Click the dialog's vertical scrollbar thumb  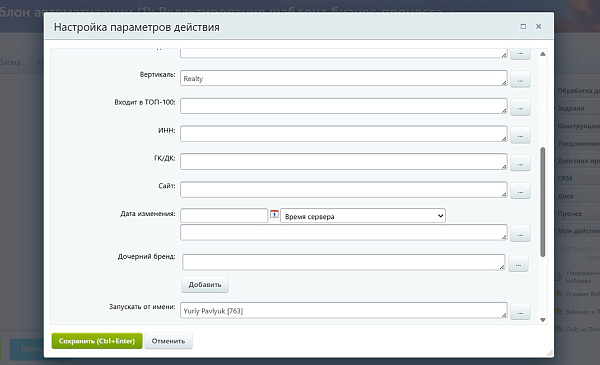pyautogui.click(x=543, y=202)
